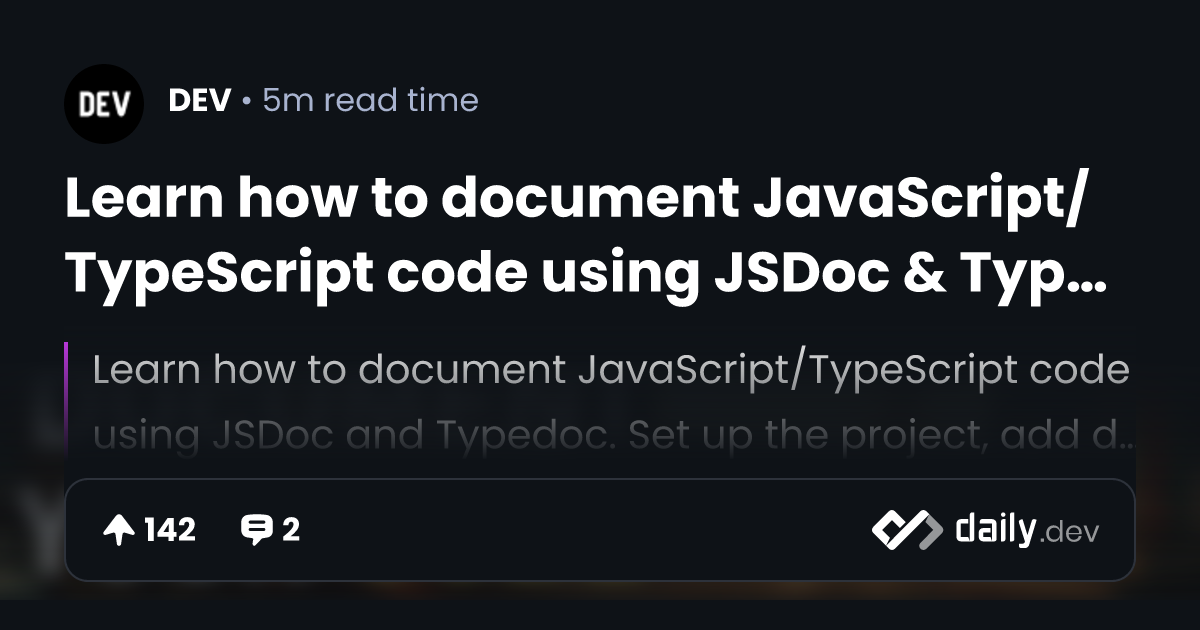Select the 142 upvote count
Screen dimensions: 1200x630
point(170,530)
